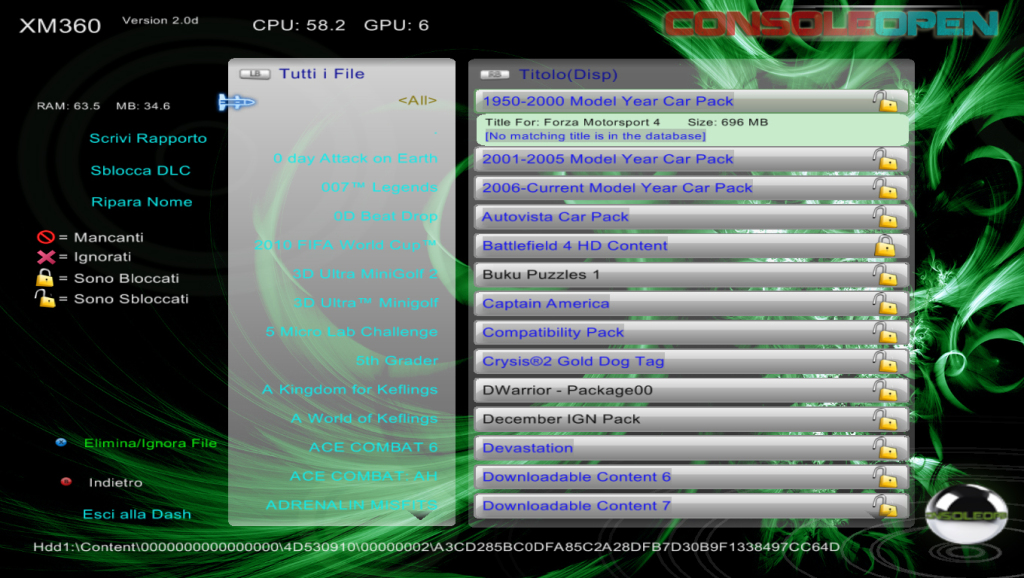Click the Sono Bloccati closed padlock icon
Viewport: 1024px width, 578px height.
pos(44,278)
